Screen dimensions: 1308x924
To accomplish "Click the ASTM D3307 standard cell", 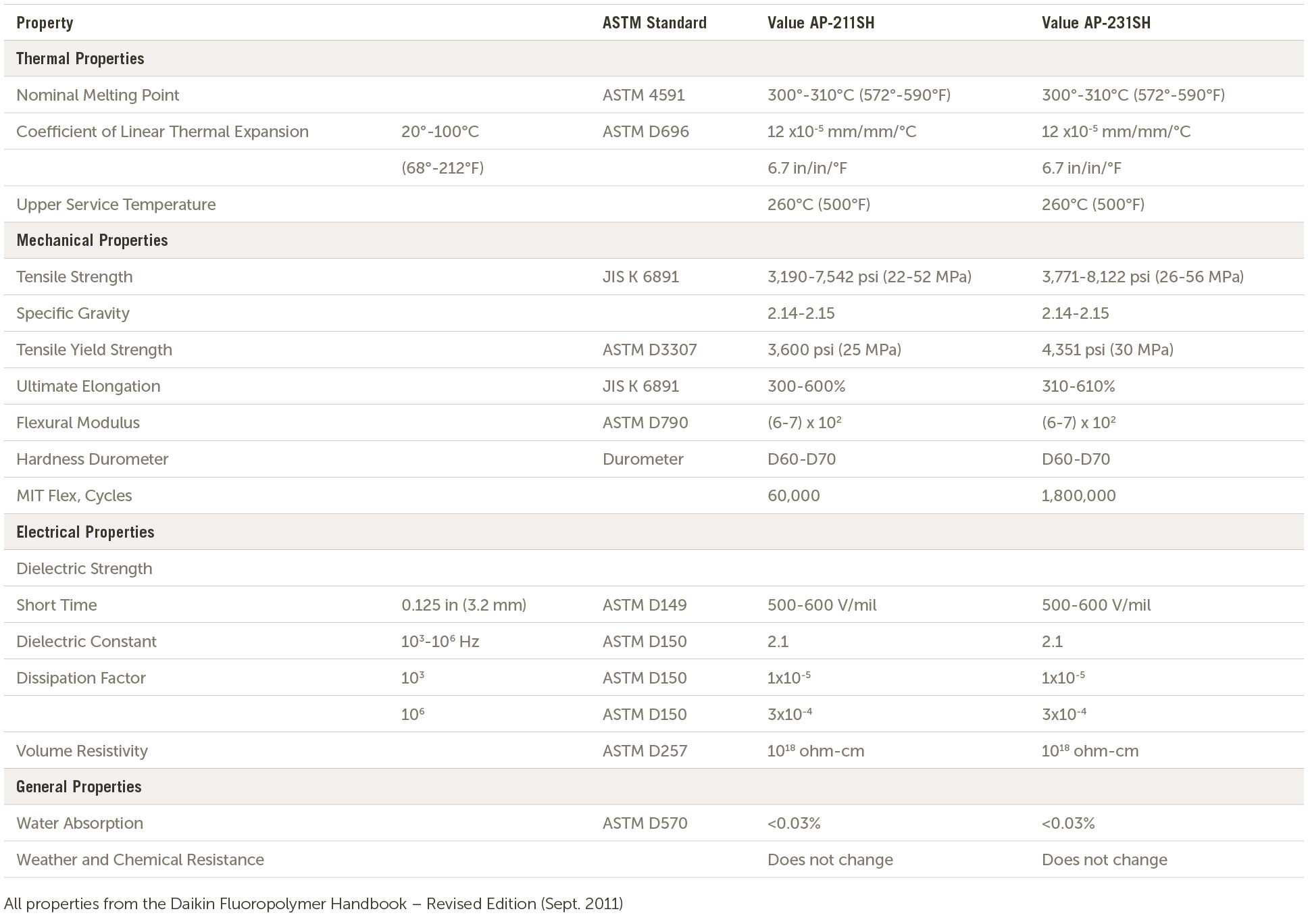I will coord(650,350).
